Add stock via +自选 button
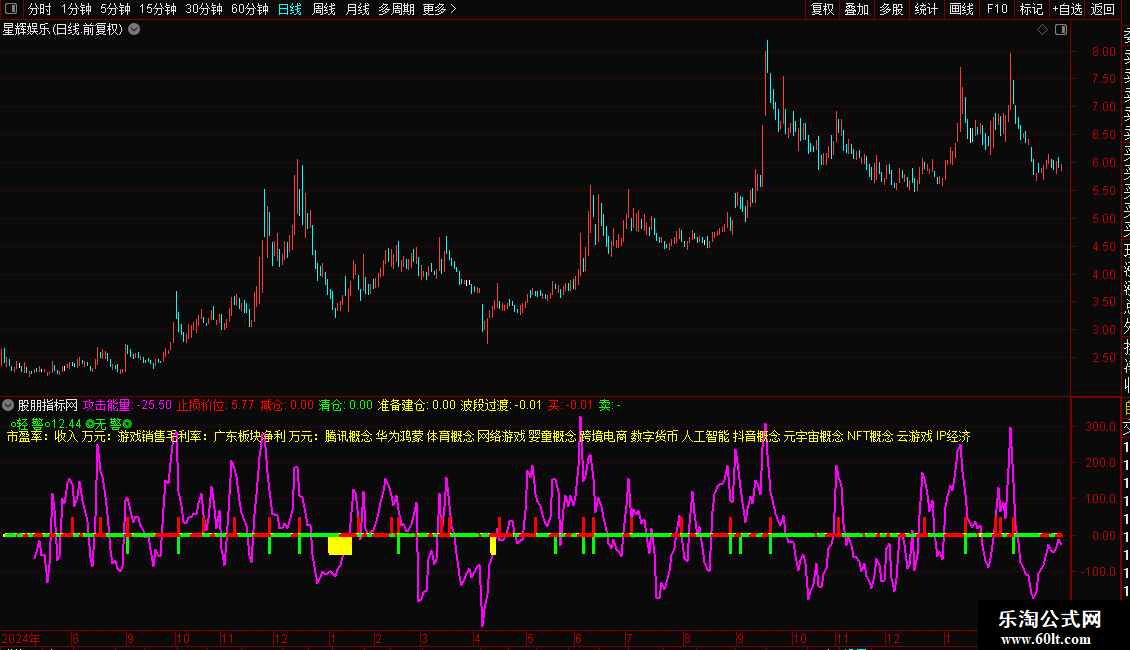 coord(1067,9)
